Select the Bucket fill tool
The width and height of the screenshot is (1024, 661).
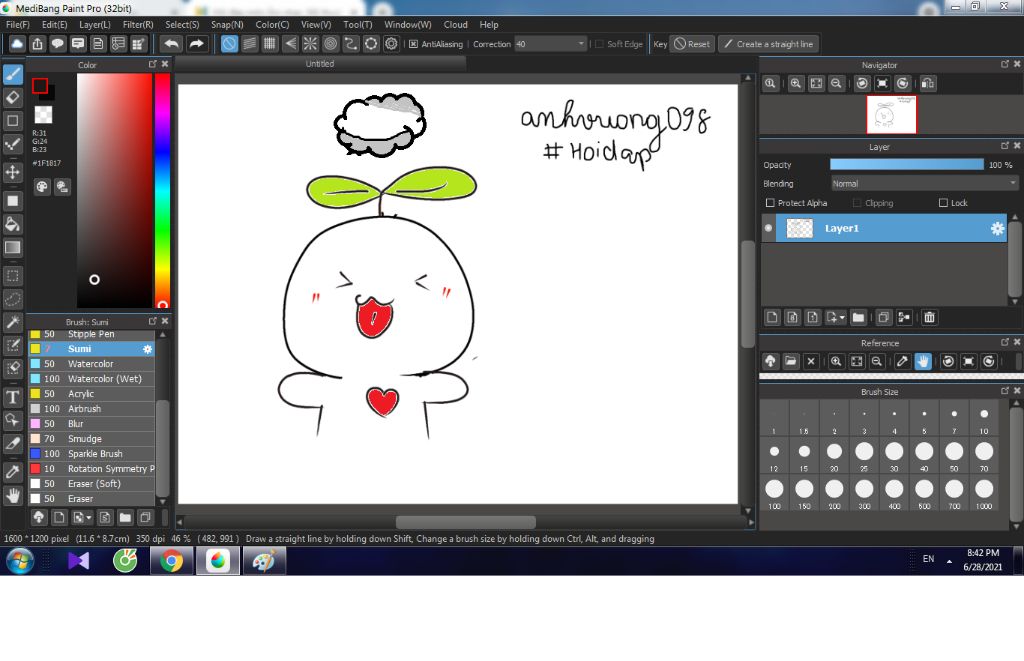[12, 225]
